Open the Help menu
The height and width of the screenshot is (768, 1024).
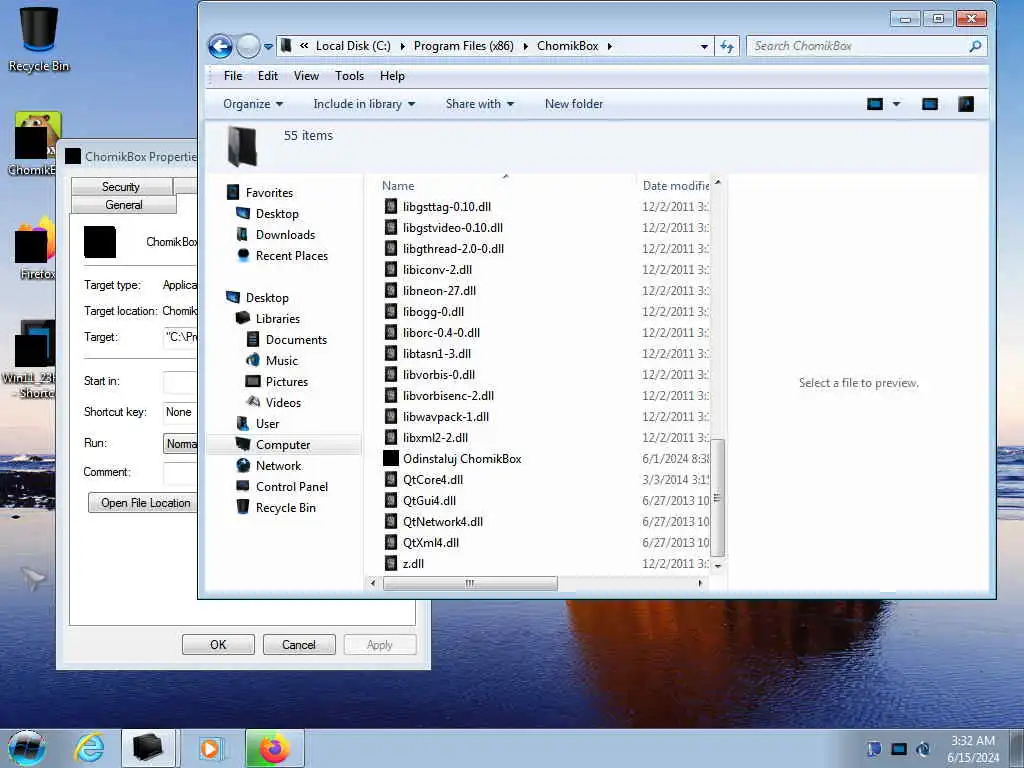(x=392, y=76)
